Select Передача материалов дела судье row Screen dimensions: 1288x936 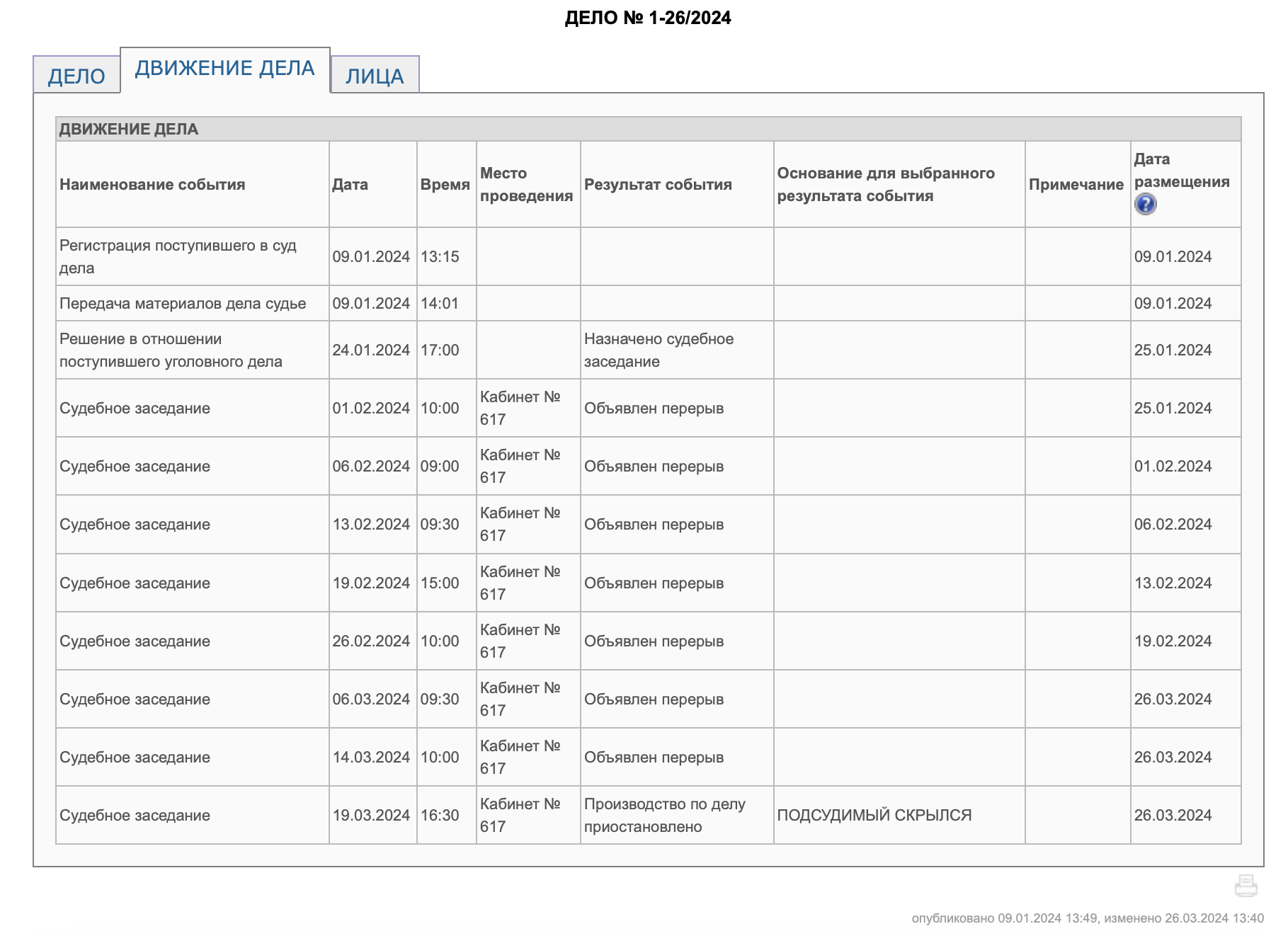[648, 303]
